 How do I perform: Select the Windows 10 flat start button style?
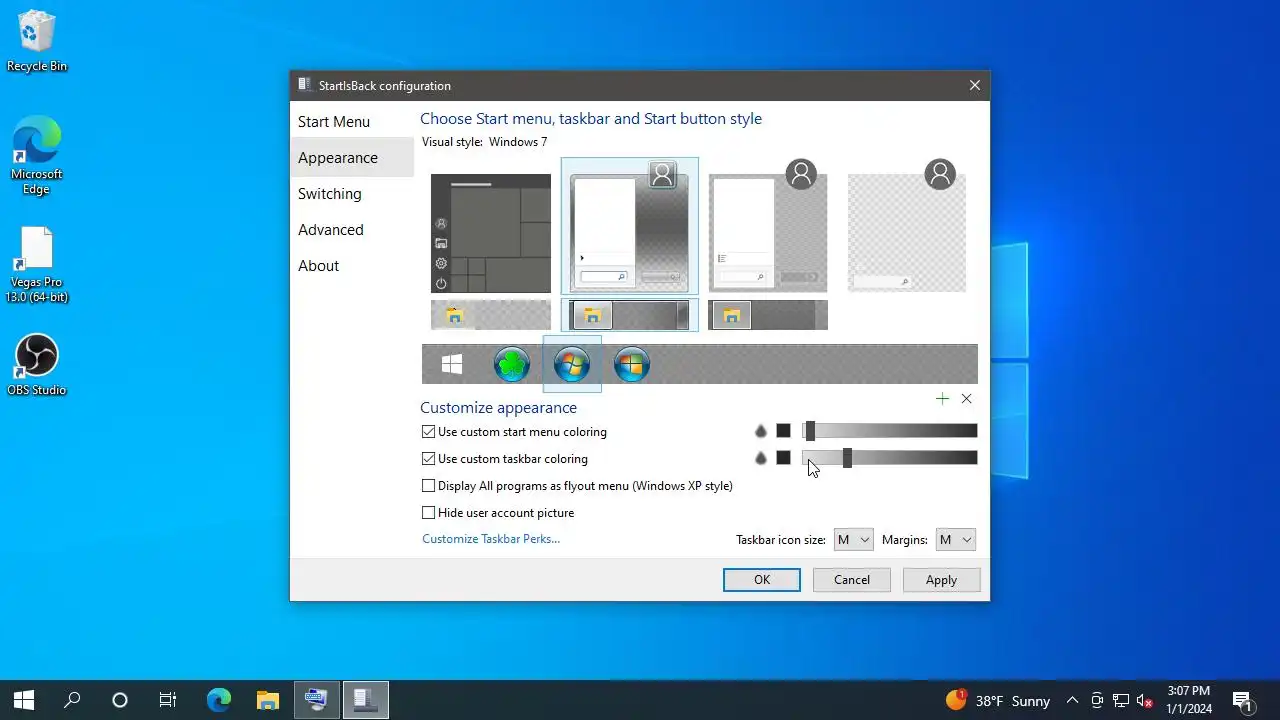452,365
